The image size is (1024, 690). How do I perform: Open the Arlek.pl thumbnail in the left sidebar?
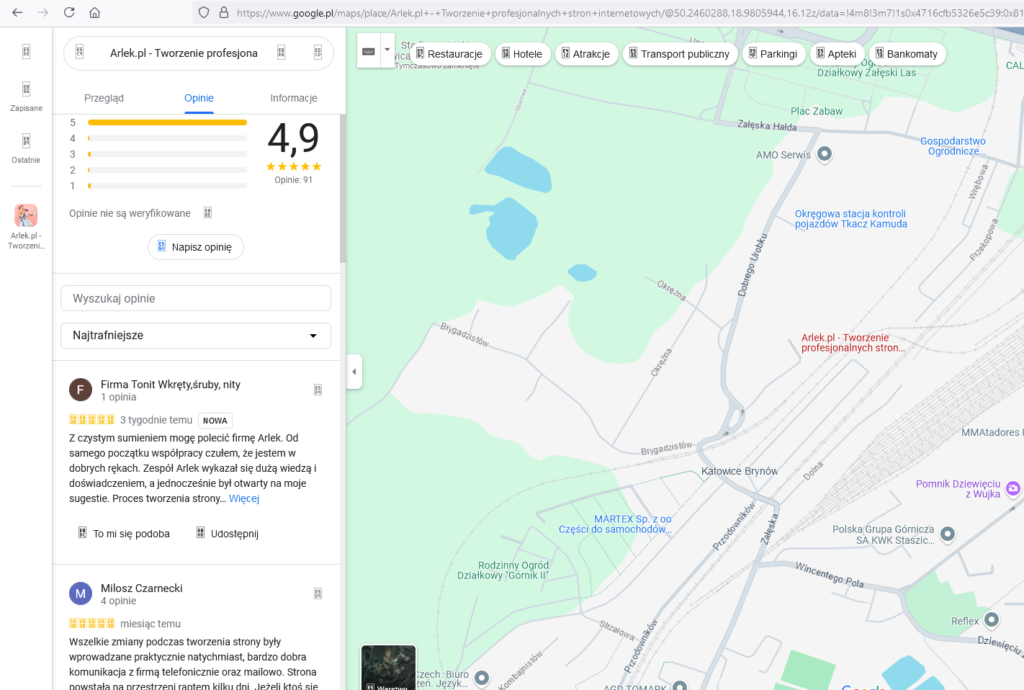coord(26,215)
